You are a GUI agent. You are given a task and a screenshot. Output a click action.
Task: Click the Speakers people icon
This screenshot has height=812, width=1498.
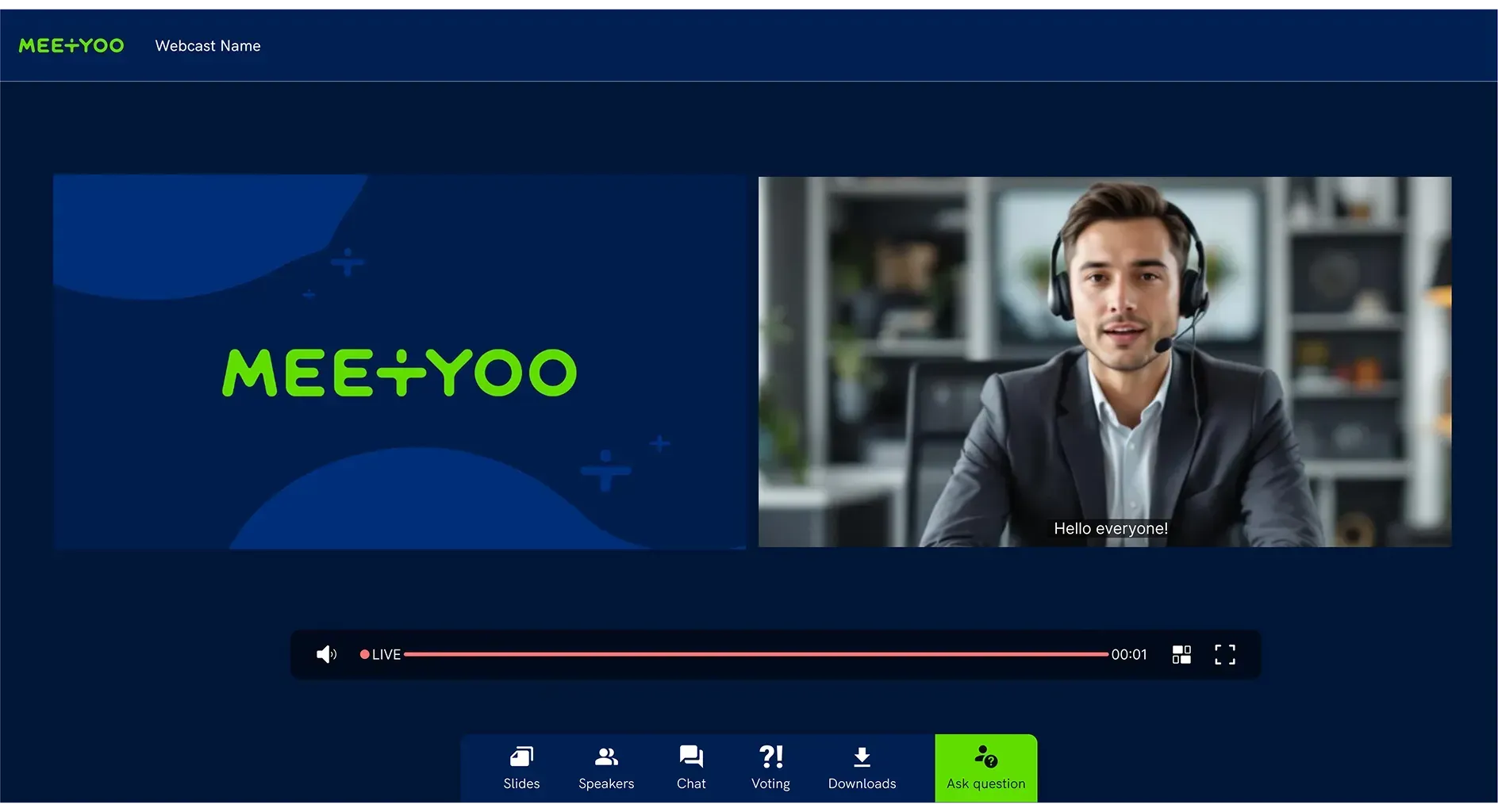click(x=606, y=756)
